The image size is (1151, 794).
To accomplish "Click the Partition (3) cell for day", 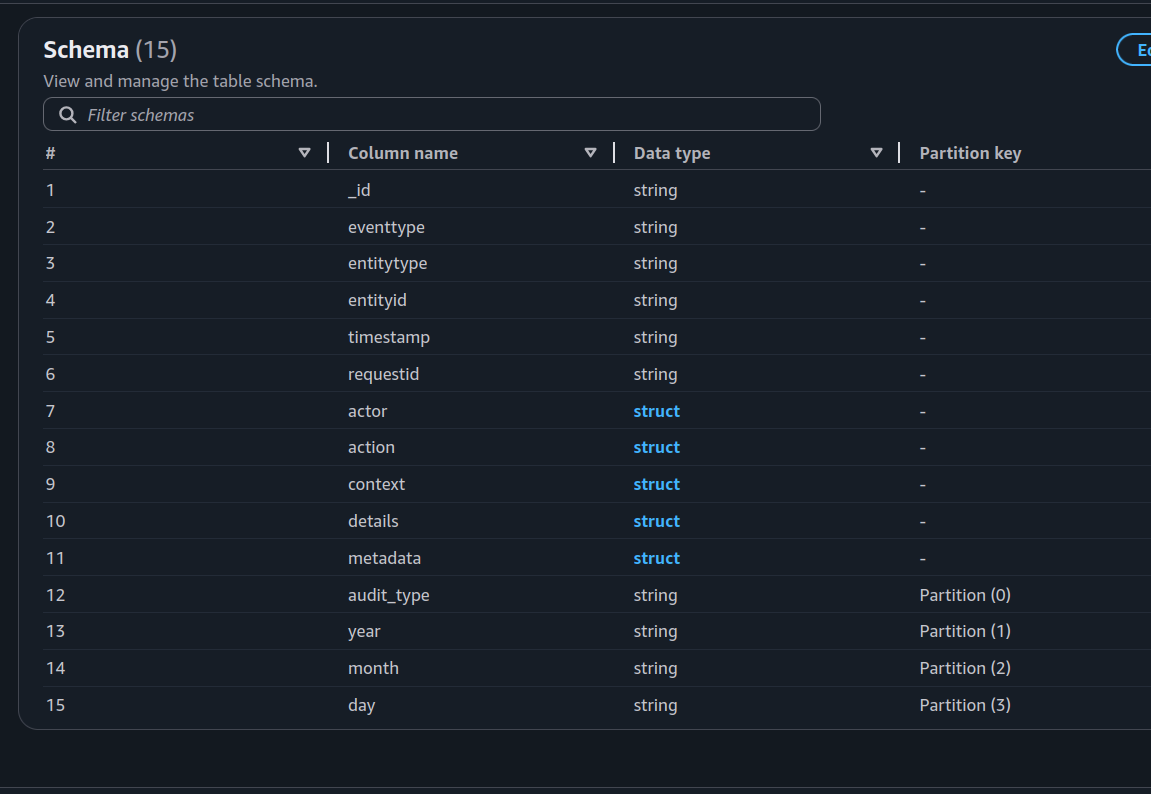I will coord(964,705).
